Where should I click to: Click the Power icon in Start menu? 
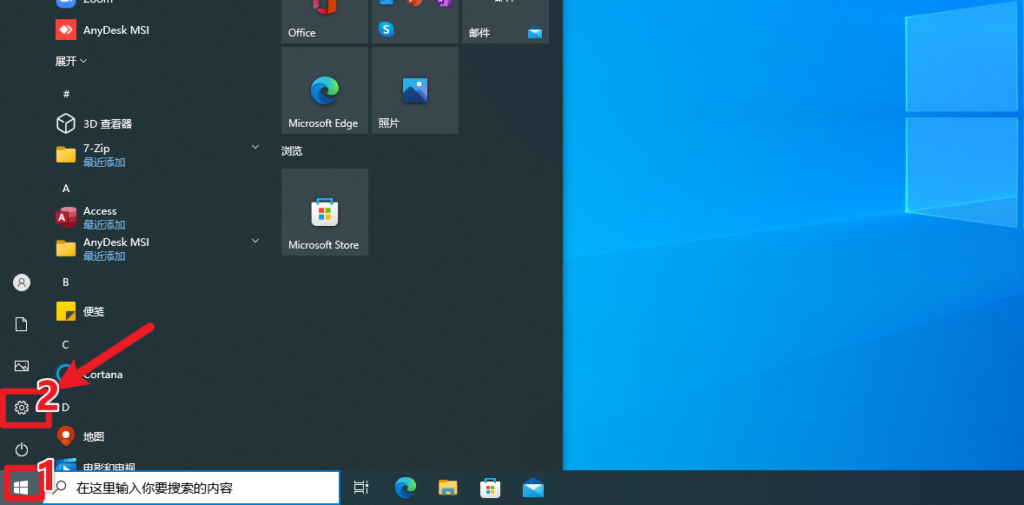(21, 450)
